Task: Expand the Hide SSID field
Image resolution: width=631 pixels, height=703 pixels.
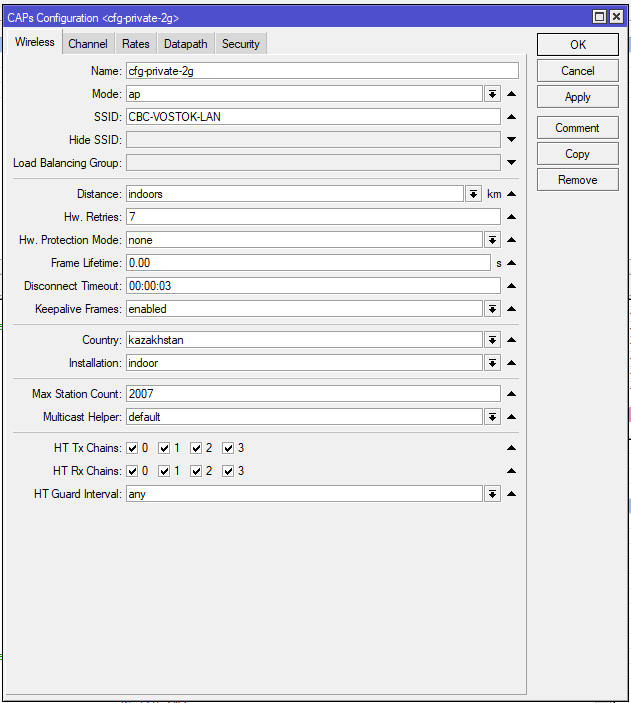Action: [x=511, y=140]
